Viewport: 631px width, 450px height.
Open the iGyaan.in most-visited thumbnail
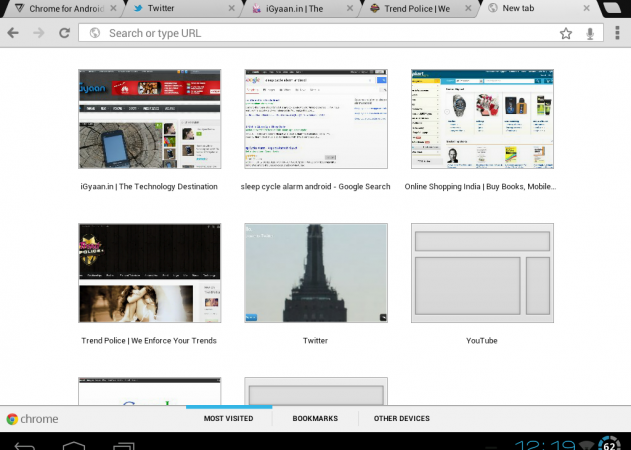coord(149,119)
